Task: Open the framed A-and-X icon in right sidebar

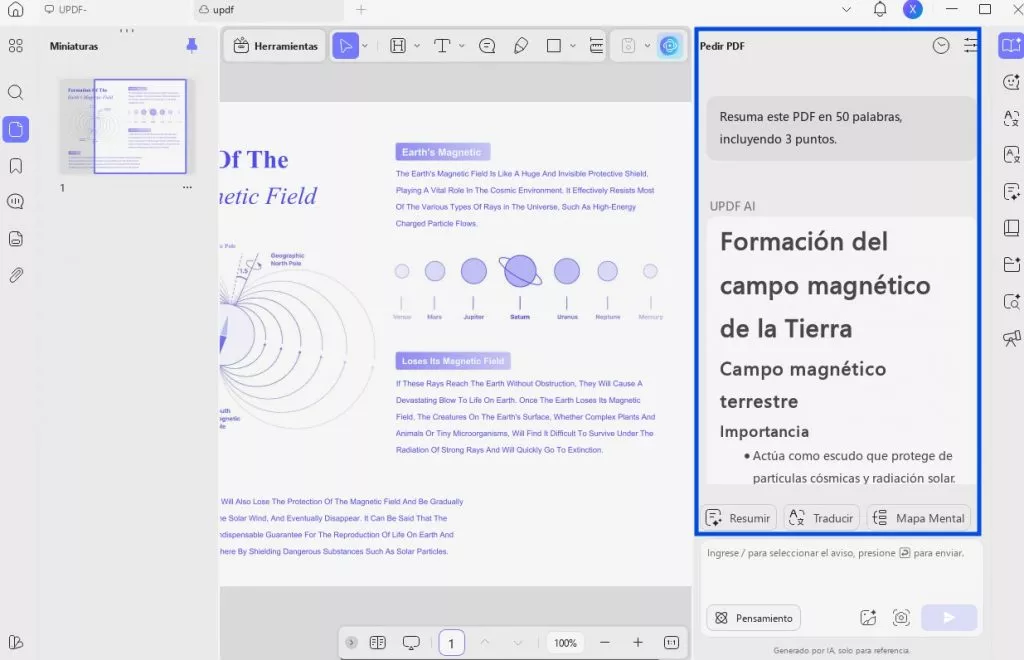Action: [1011, 155]
